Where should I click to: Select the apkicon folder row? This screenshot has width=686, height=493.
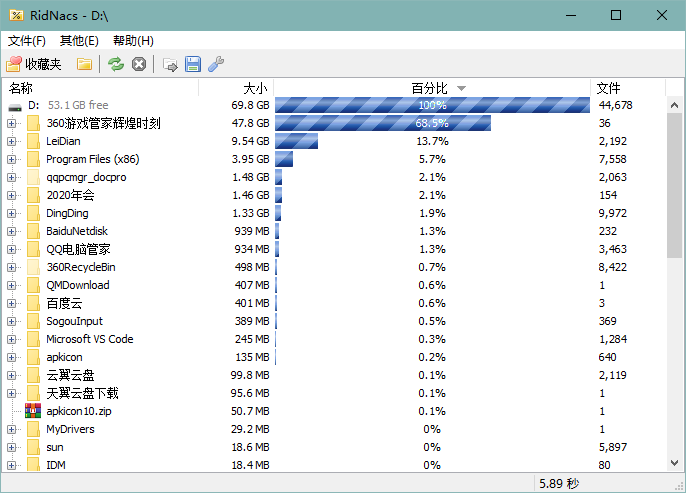tap(334, 357)
